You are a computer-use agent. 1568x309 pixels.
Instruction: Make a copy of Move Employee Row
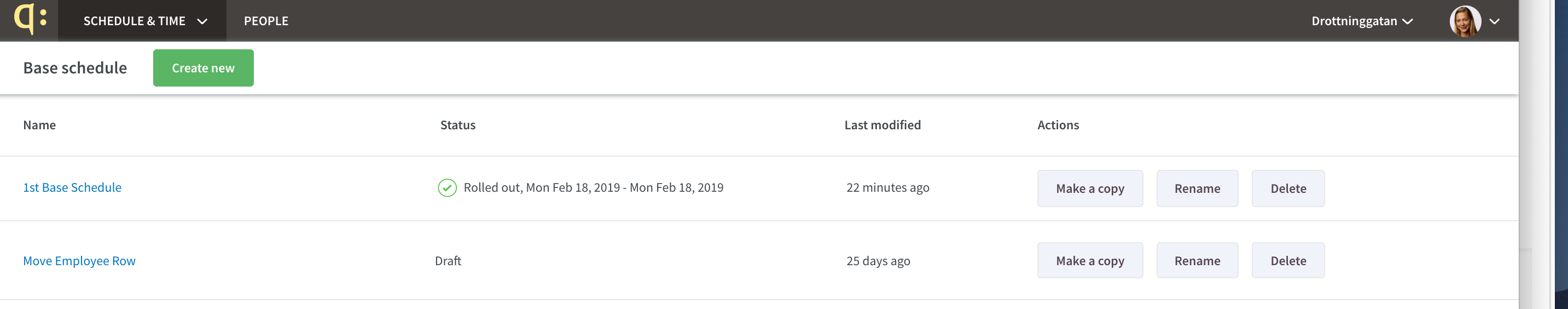(1090, 261)
